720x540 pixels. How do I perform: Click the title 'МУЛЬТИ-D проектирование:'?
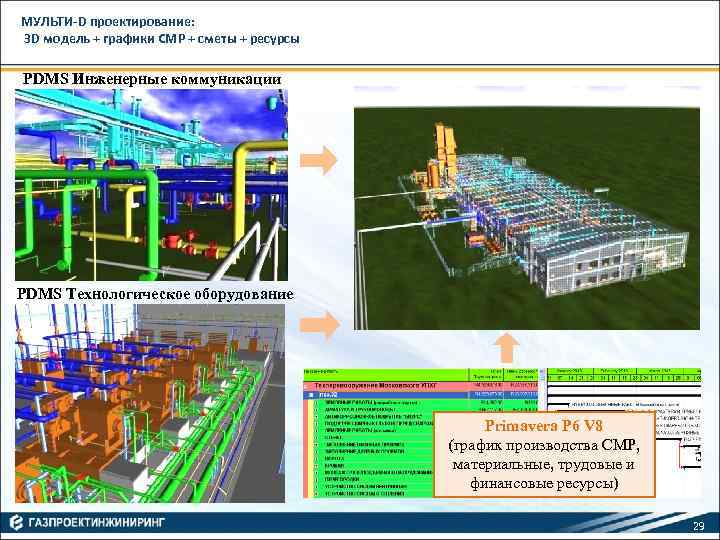point(108,22)
